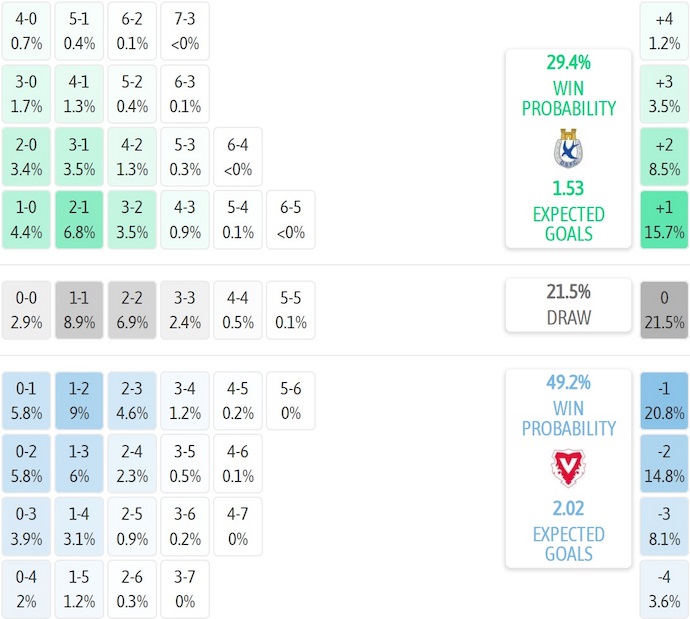Image resolution: width=690 pixels, height=619 pixels.
Task: Open the 21.5% Draw summary box
Action: (x=568, y=305)
